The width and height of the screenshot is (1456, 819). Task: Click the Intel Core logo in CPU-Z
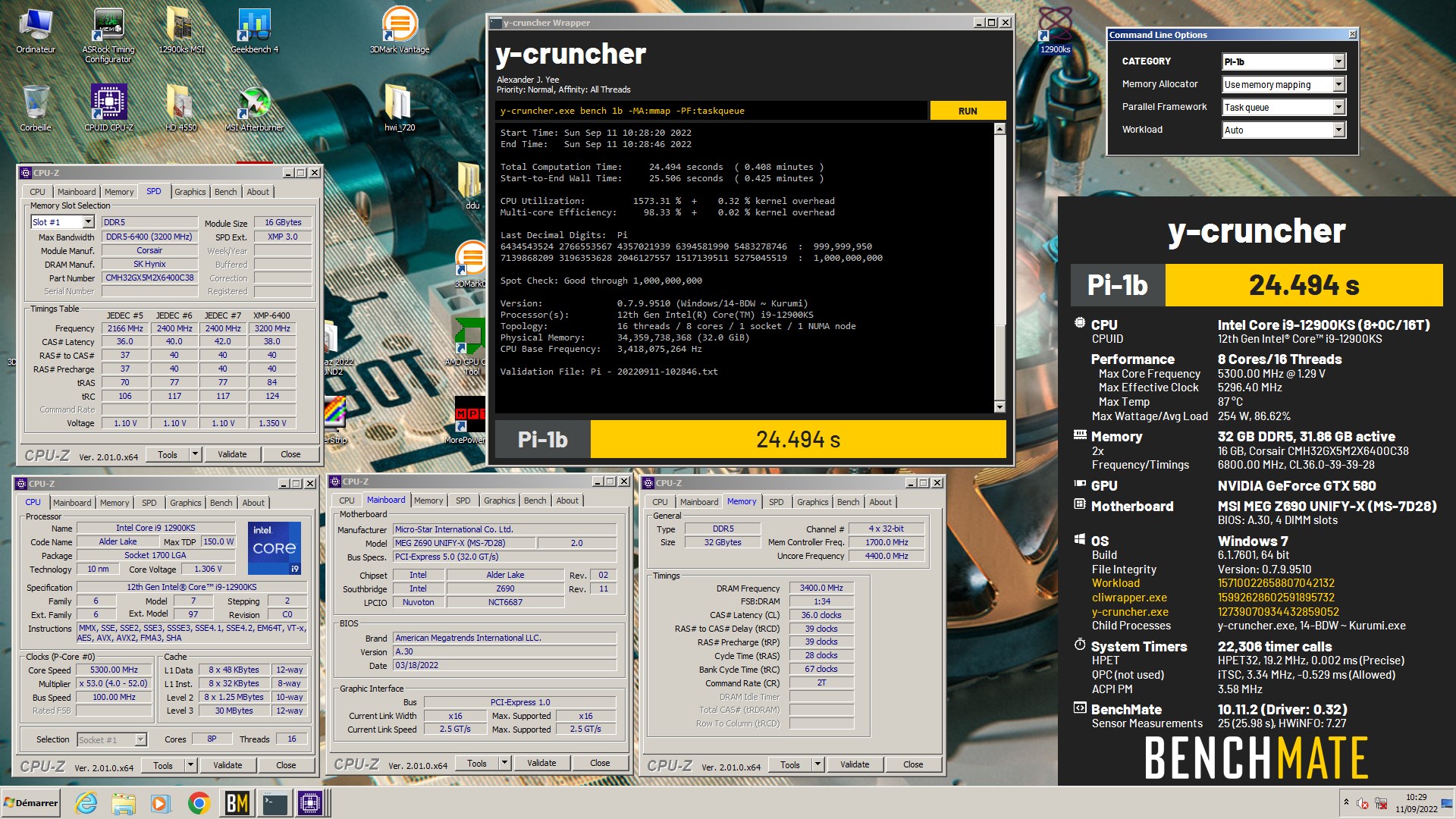pos(275,548)
